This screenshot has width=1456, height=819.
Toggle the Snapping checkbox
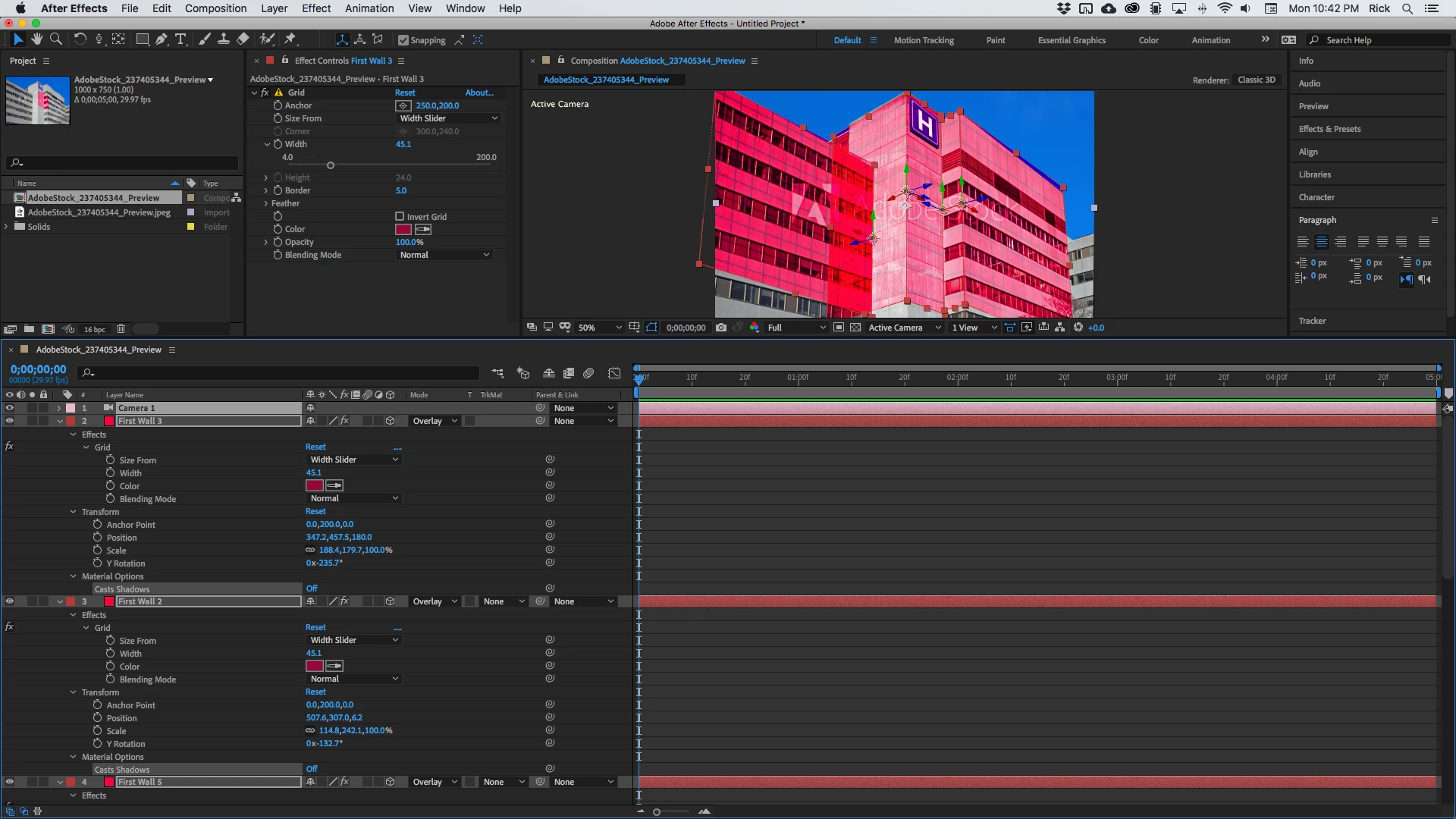pos(403,40)
